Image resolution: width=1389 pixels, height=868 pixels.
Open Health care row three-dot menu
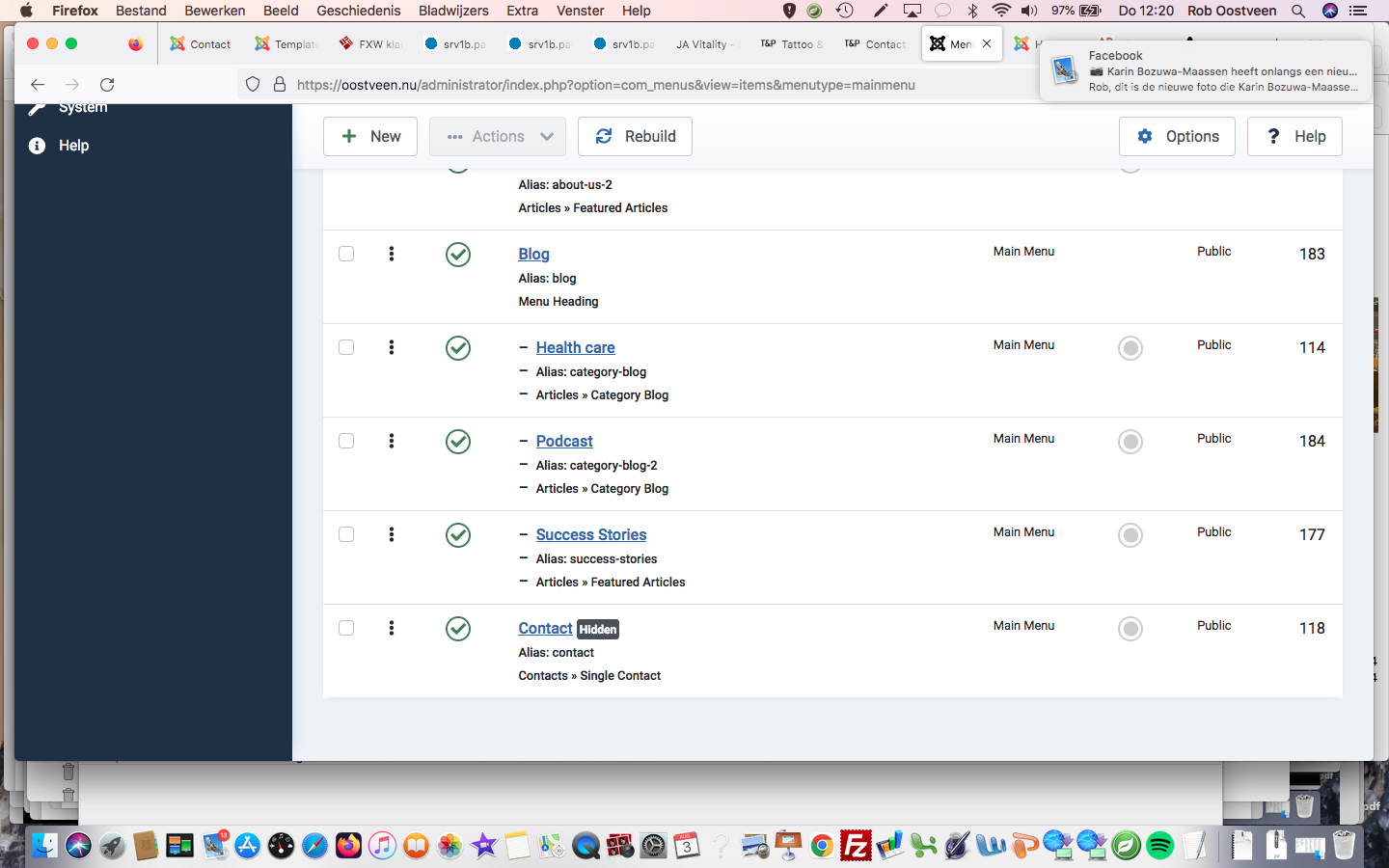392,347
